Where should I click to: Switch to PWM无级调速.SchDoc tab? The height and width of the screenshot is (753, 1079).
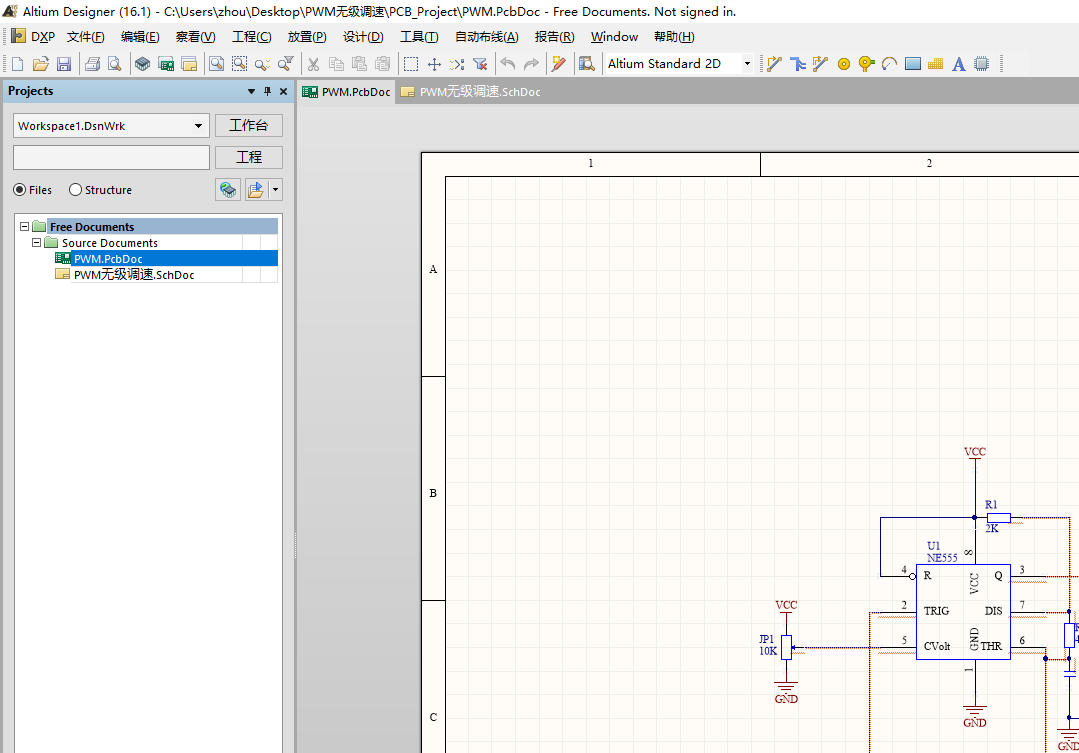coord(471,92)
